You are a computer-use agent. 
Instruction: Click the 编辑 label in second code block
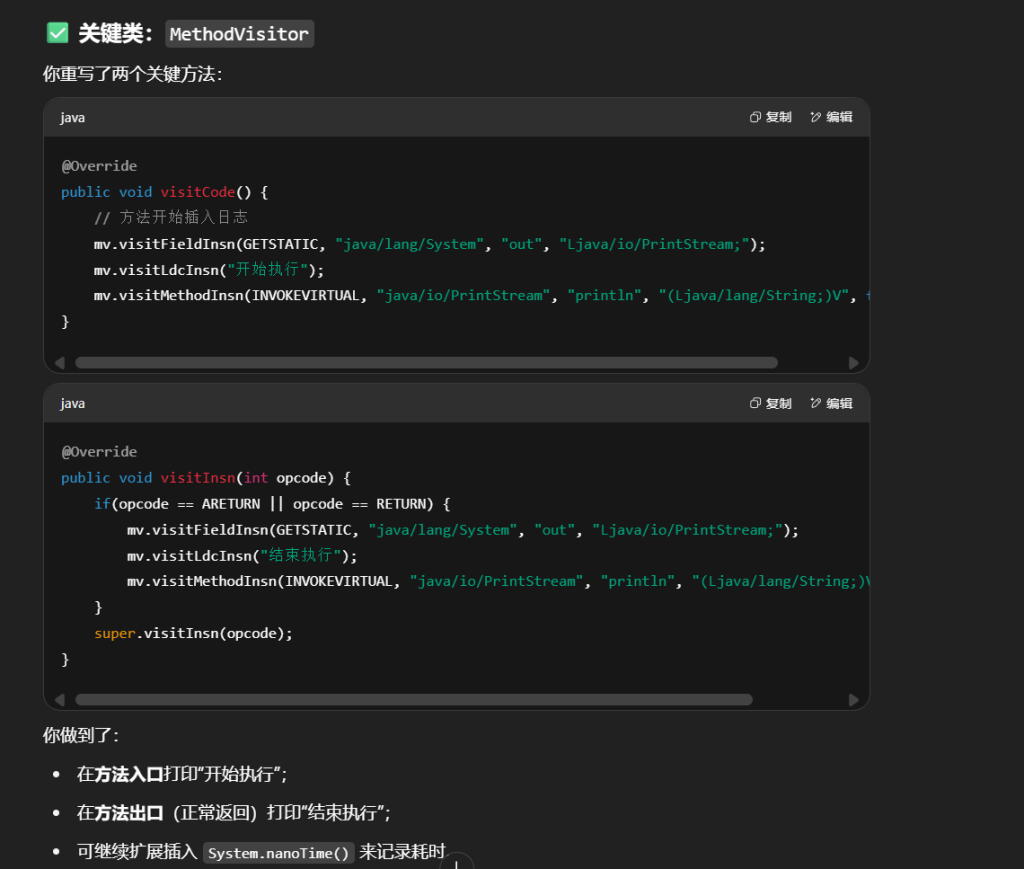[839, 403]
